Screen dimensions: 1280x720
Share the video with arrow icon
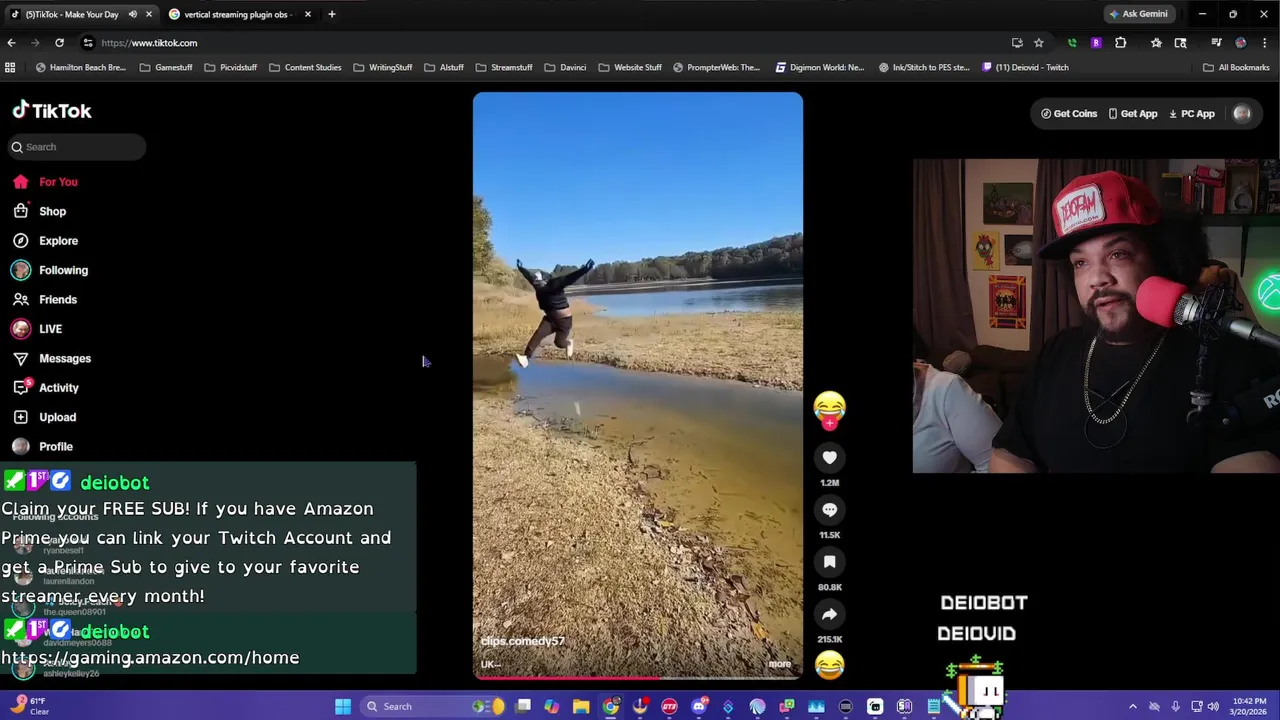[x=829, y=614]
